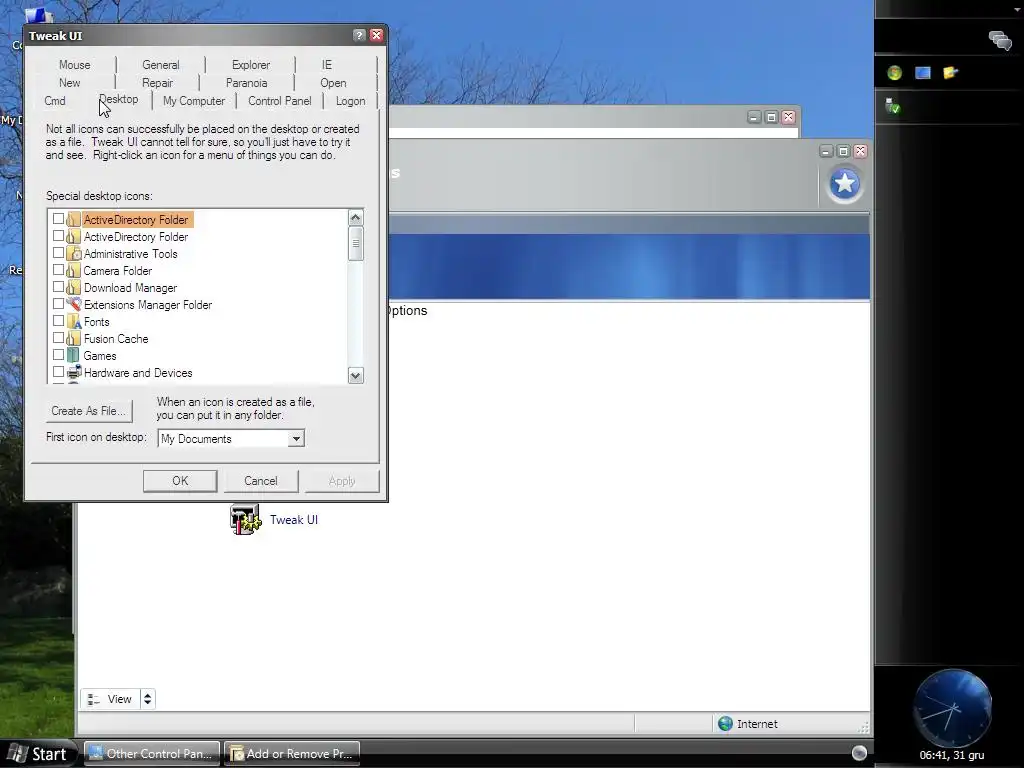Click the round tray icon in taskbar

pos(859,753)
